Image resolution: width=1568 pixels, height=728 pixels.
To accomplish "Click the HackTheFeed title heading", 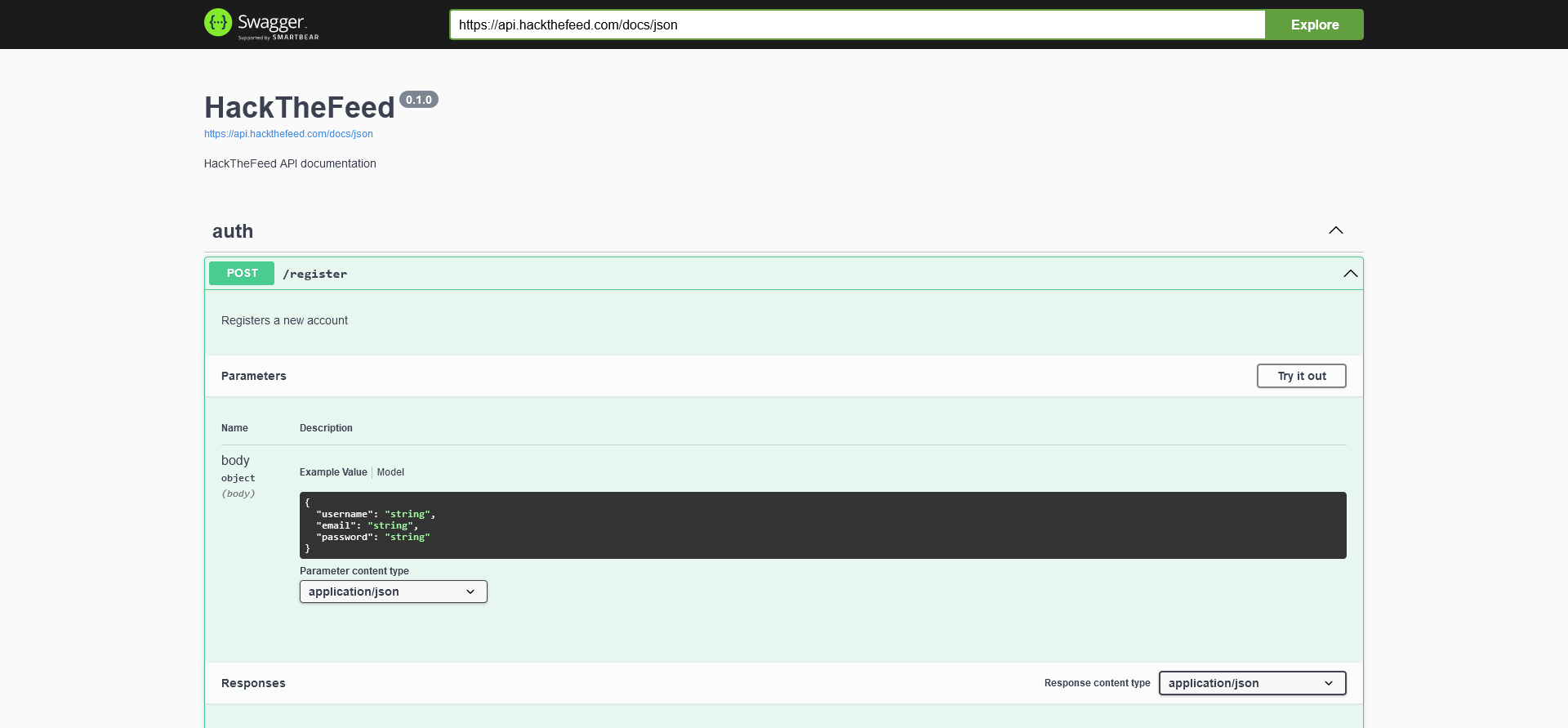I will 300,107.
